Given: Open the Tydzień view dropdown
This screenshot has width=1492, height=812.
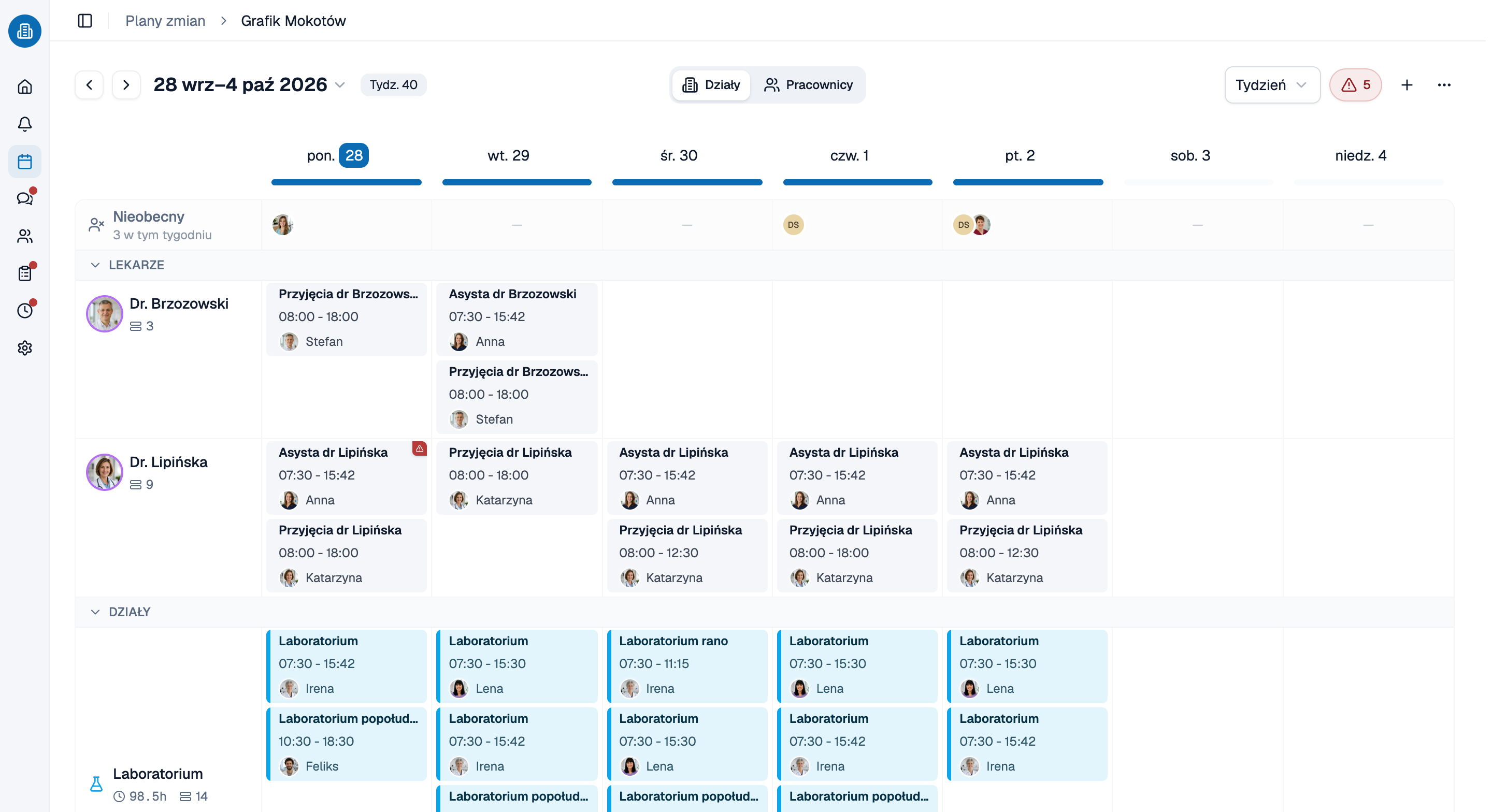Looking at the screenshot, I should 1272,85.
